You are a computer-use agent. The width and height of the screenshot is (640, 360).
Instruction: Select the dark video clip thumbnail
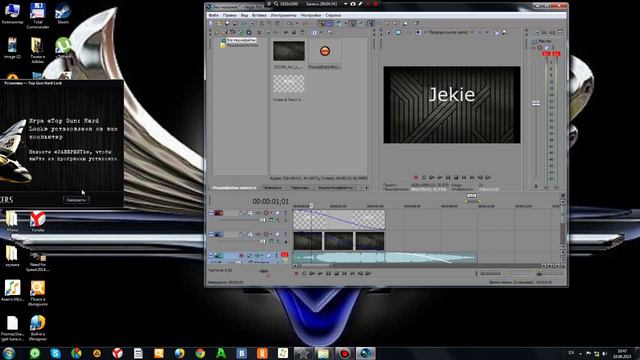click(x=289, y=51)
